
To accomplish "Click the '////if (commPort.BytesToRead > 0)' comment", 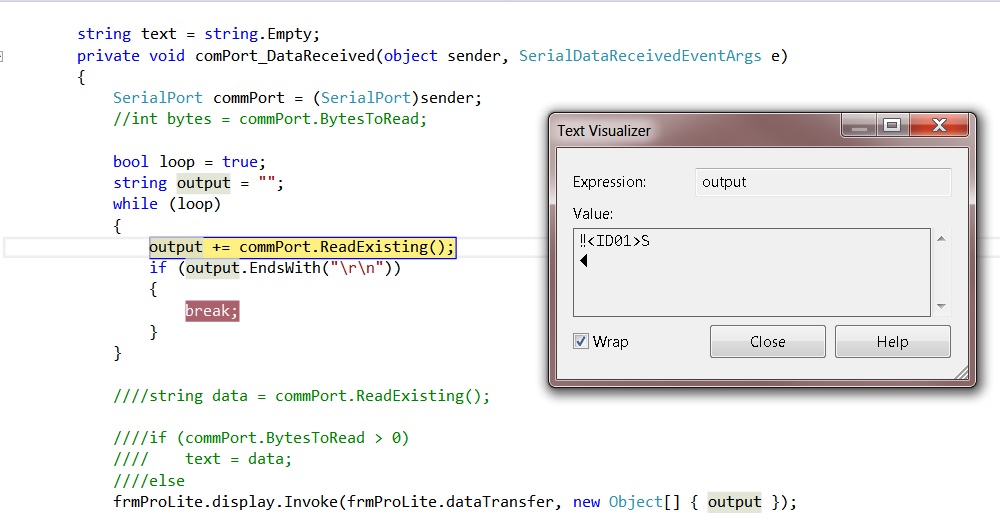I will click(261, 438).
